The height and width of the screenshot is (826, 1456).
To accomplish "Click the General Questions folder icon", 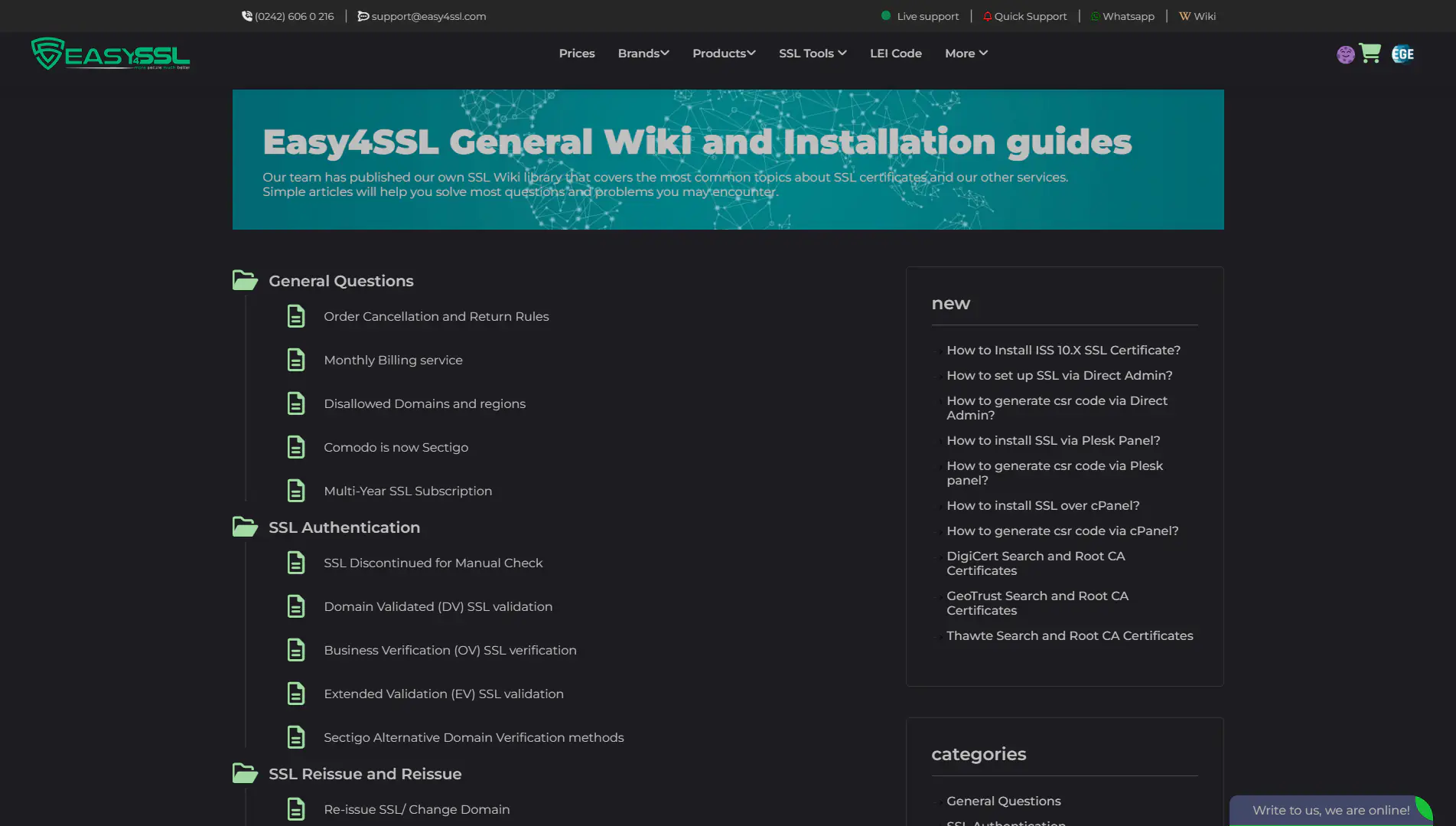I will tap(245, 280).
